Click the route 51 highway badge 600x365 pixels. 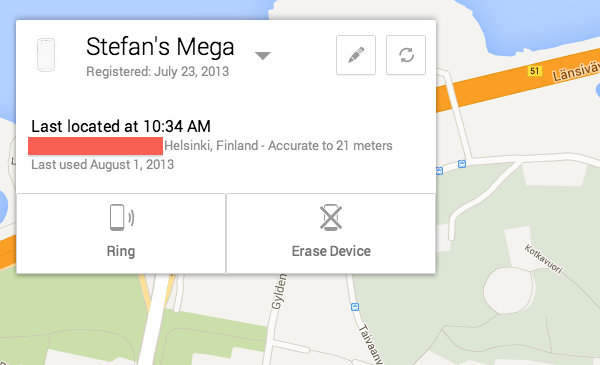(x=534, y=71)
